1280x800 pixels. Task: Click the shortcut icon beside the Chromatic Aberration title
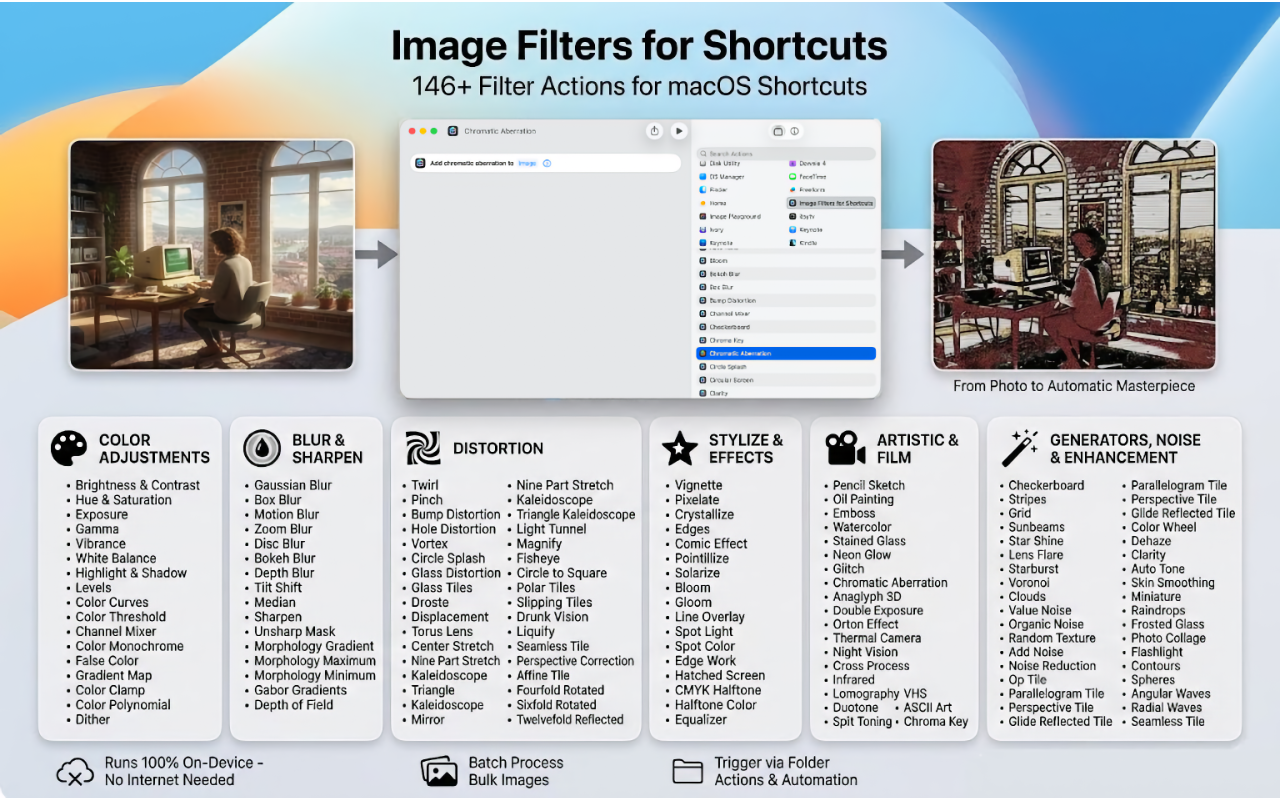[453, 131]
